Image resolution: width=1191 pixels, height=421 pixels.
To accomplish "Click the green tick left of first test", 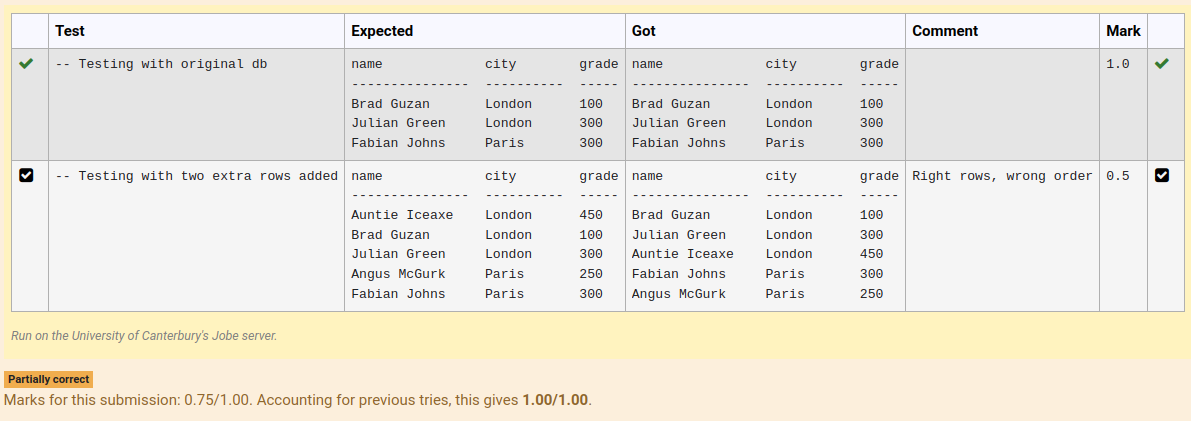I will tap(27, 64).
